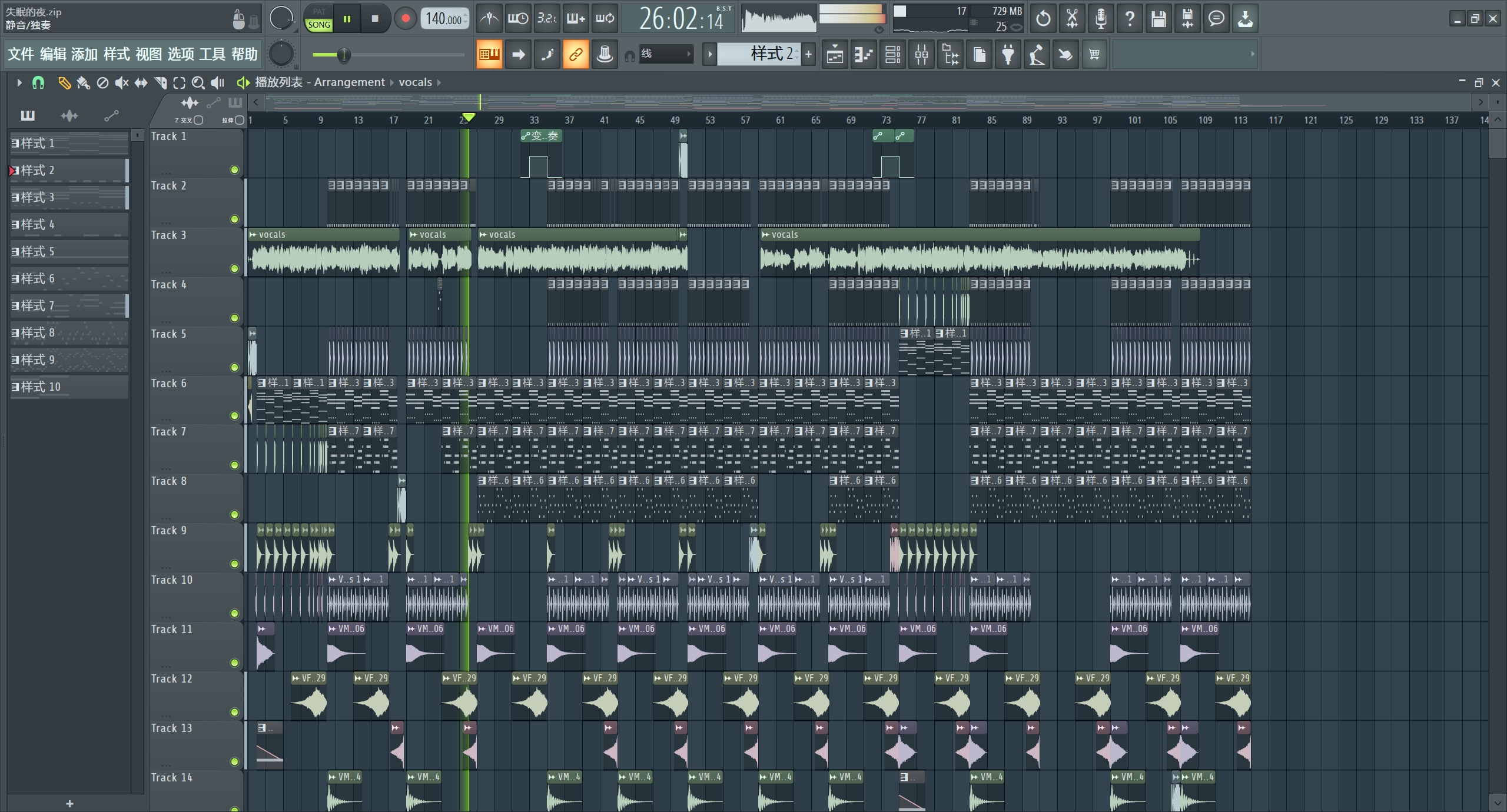Select the mute tool in playlist toolbar

(x=121, y=83)
